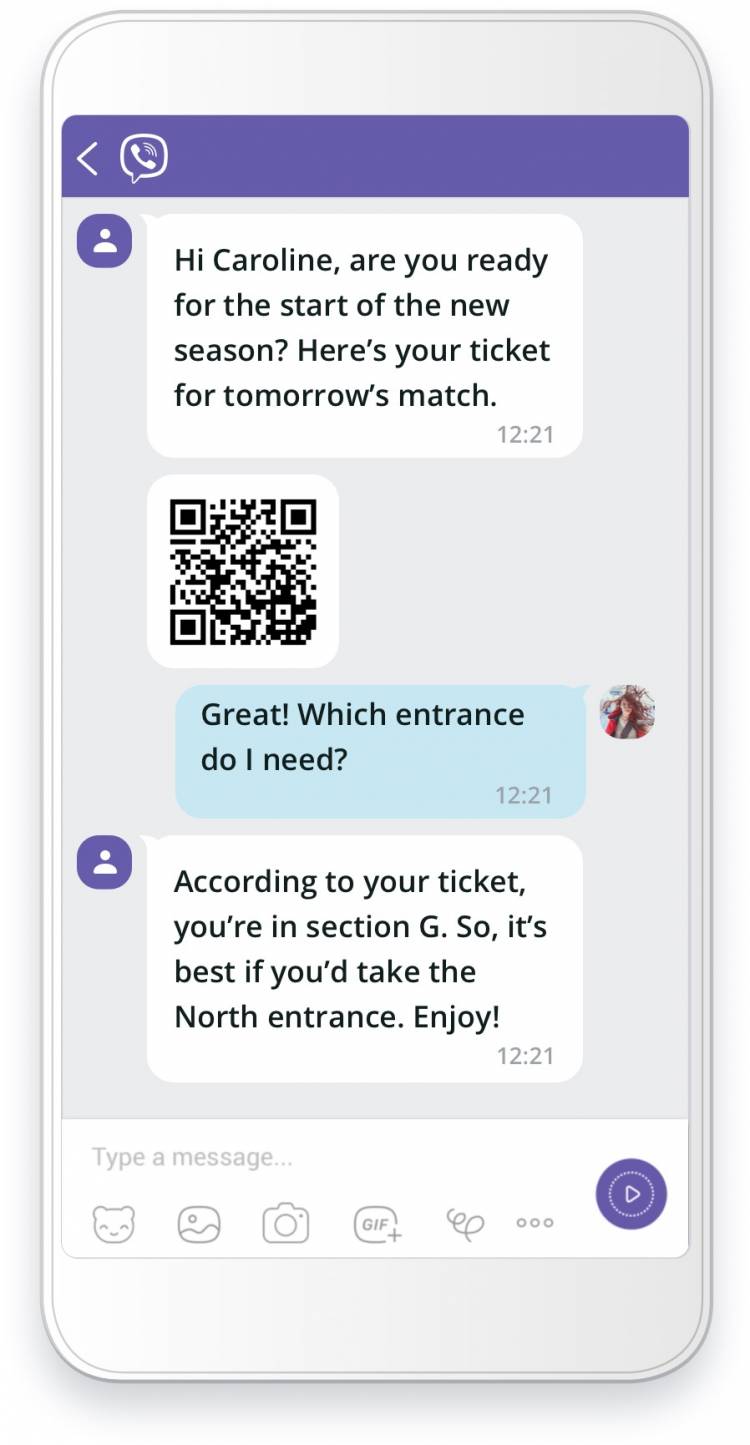The height and width of the screenshot is (1445, 750).
Task: Open the sticker picker bear icon
Action: (114, 1223)
